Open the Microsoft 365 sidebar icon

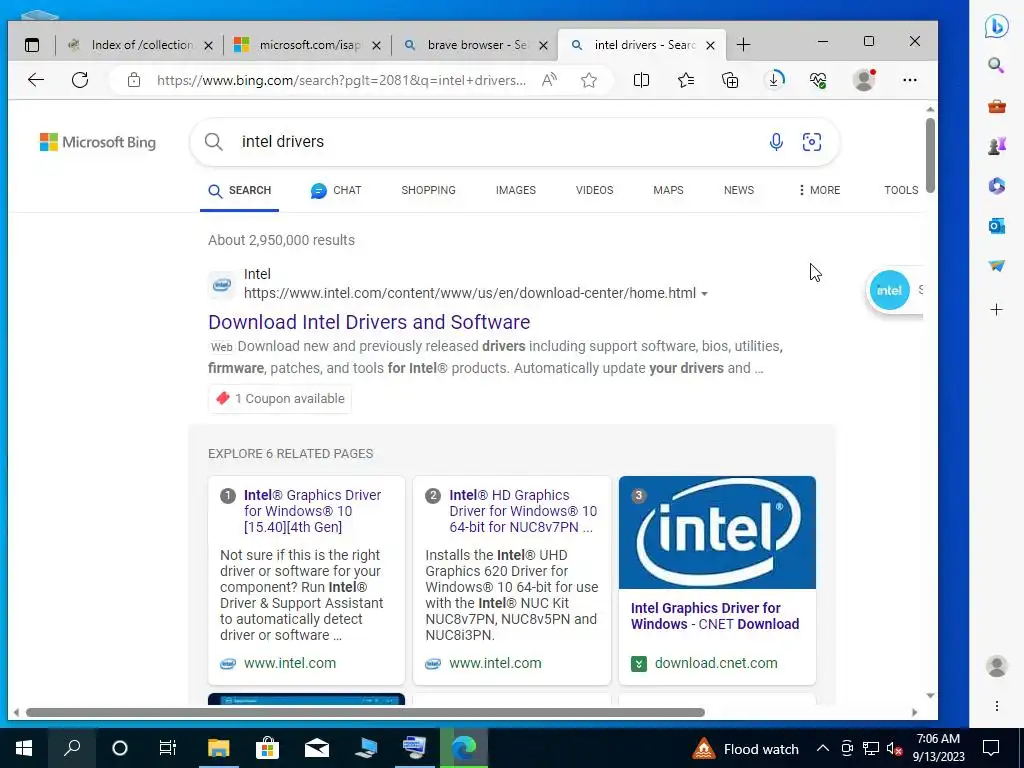pyautogui.click(x=997, y=186)
